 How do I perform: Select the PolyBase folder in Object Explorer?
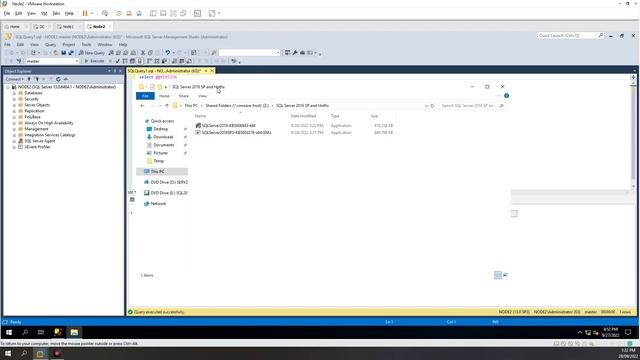tap(32, 117)
